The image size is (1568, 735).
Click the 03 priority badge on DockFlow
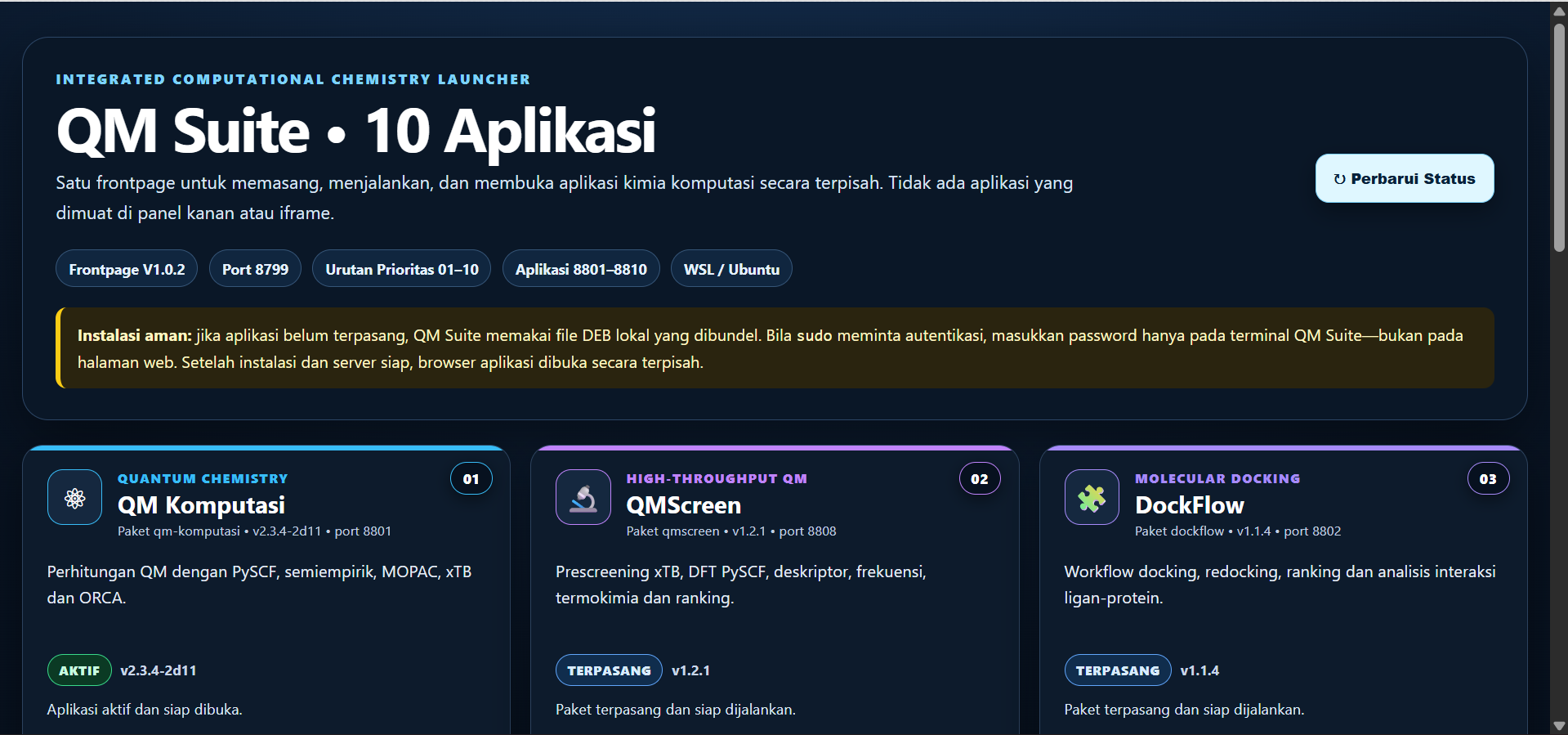1488,479
